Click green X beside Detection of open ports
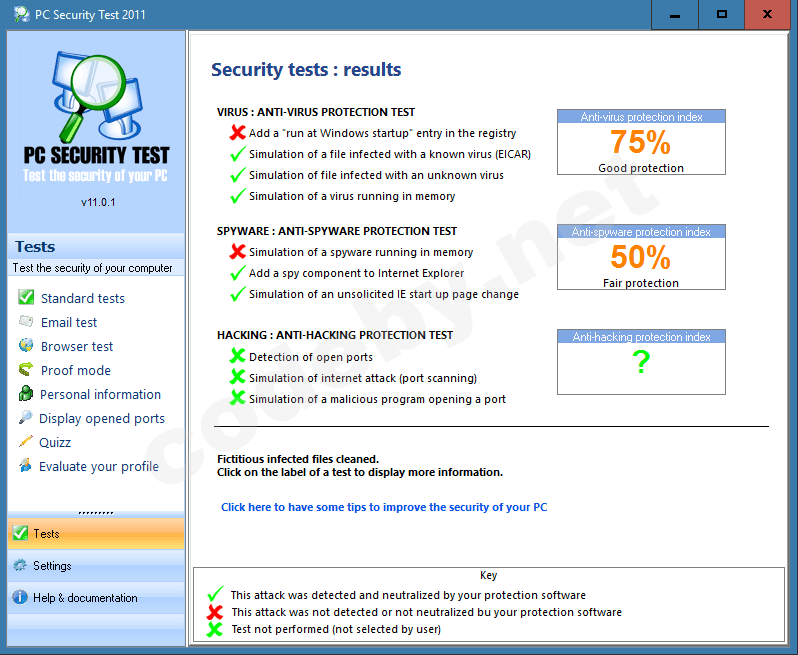Image resolution: width=798 pixels, height=655 pixels. point(237,356)
